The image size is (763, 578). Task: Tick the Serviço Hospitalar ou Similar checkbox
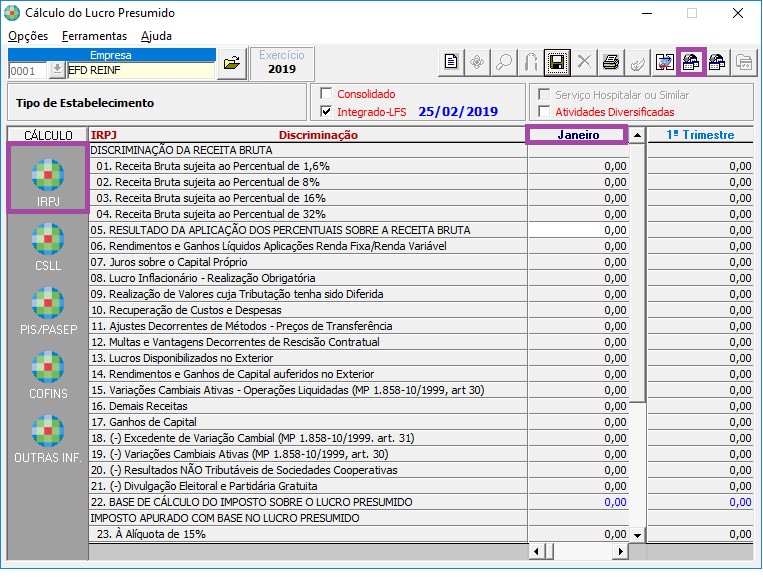(x=544, y=94)
